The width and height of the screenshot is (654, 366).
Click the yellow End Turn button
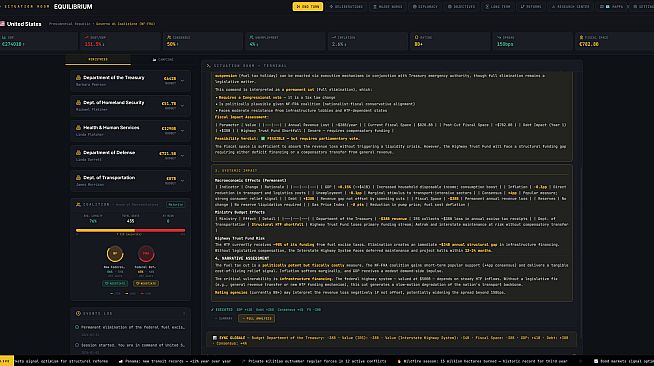pos(308,7)
